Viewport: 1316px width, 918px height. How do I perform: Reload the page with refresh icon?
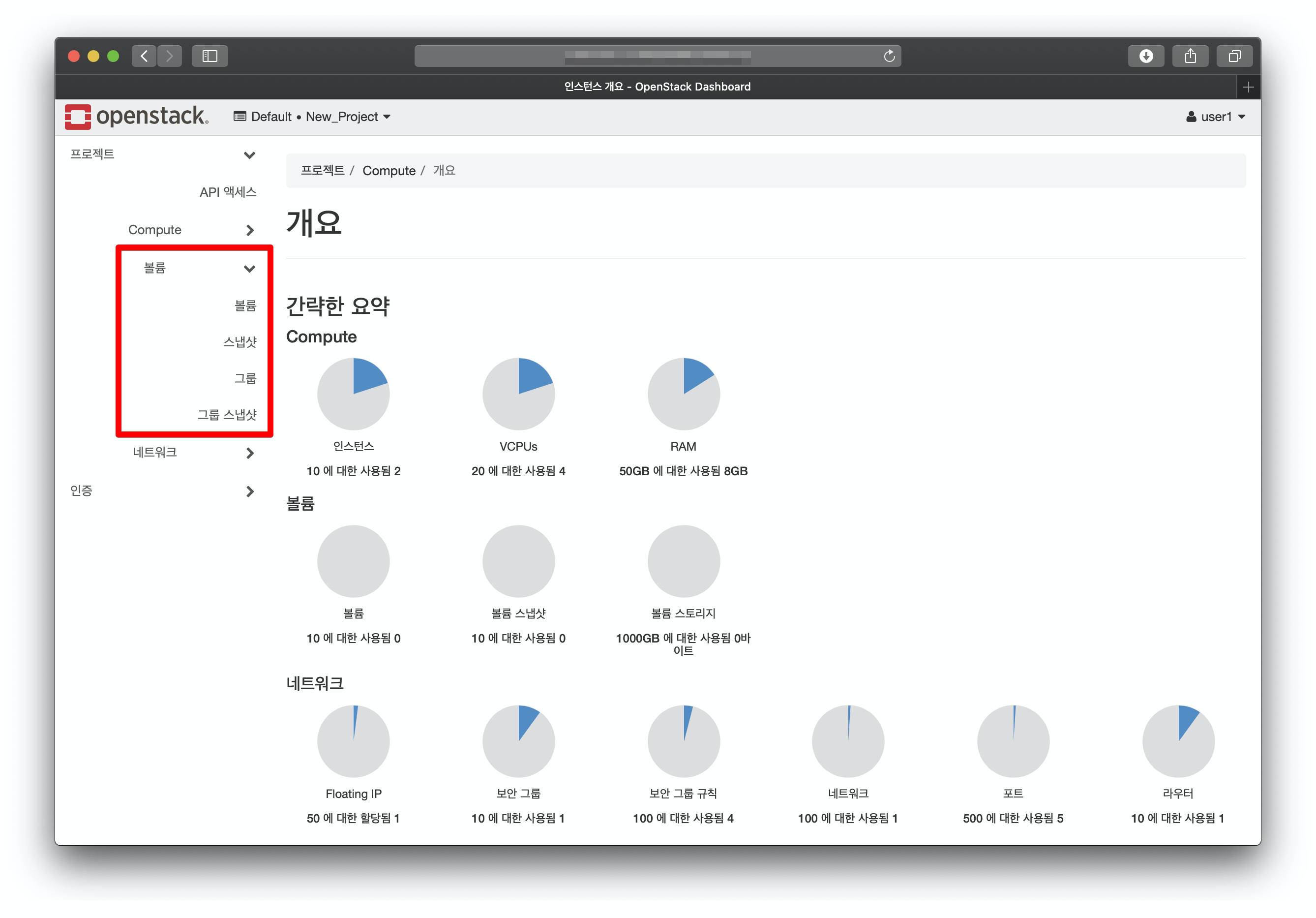tap(889, 56)
